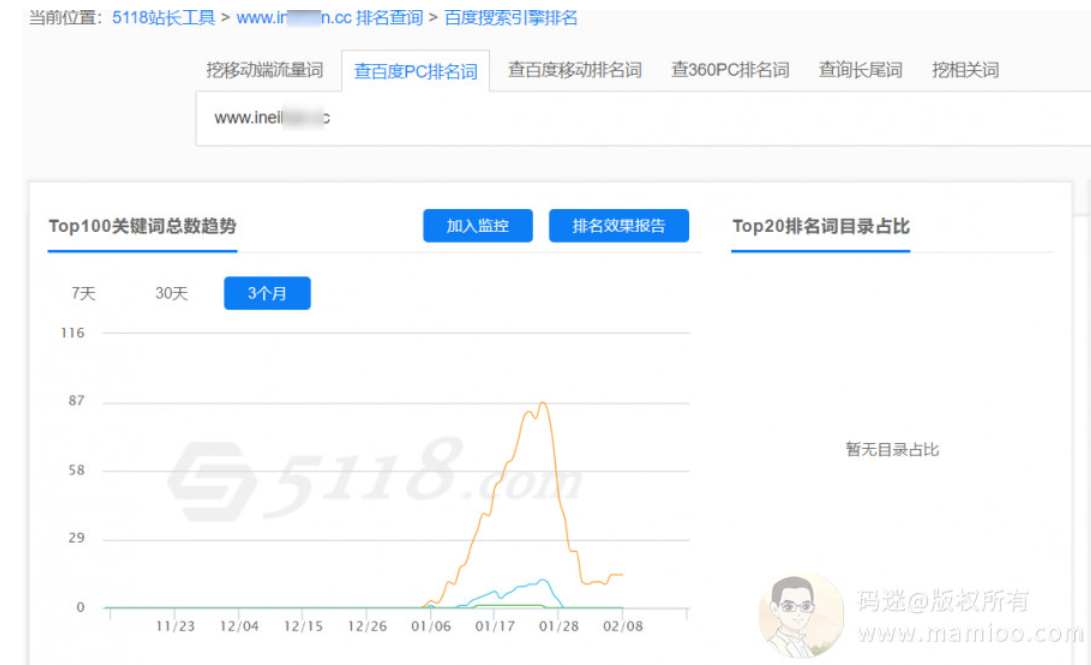
Task: Open the 挖相关词 tab
Action: point(965,70)
